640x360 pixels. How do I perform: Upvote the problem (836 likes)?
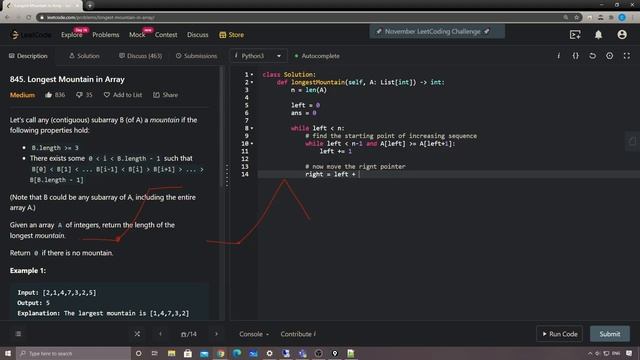point(55,95)
